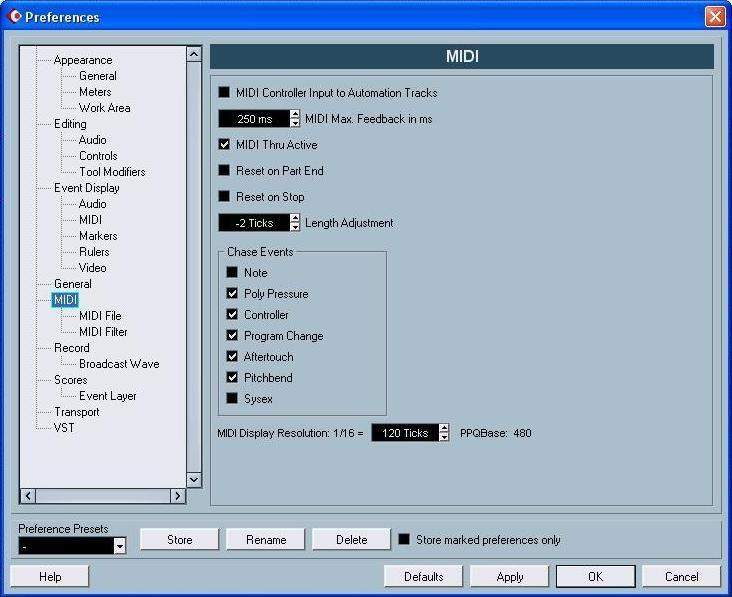Image resolution: width=732 pixels, height=597 pixels.
Task: Check the Note chase event
Action: click(232, 272)
